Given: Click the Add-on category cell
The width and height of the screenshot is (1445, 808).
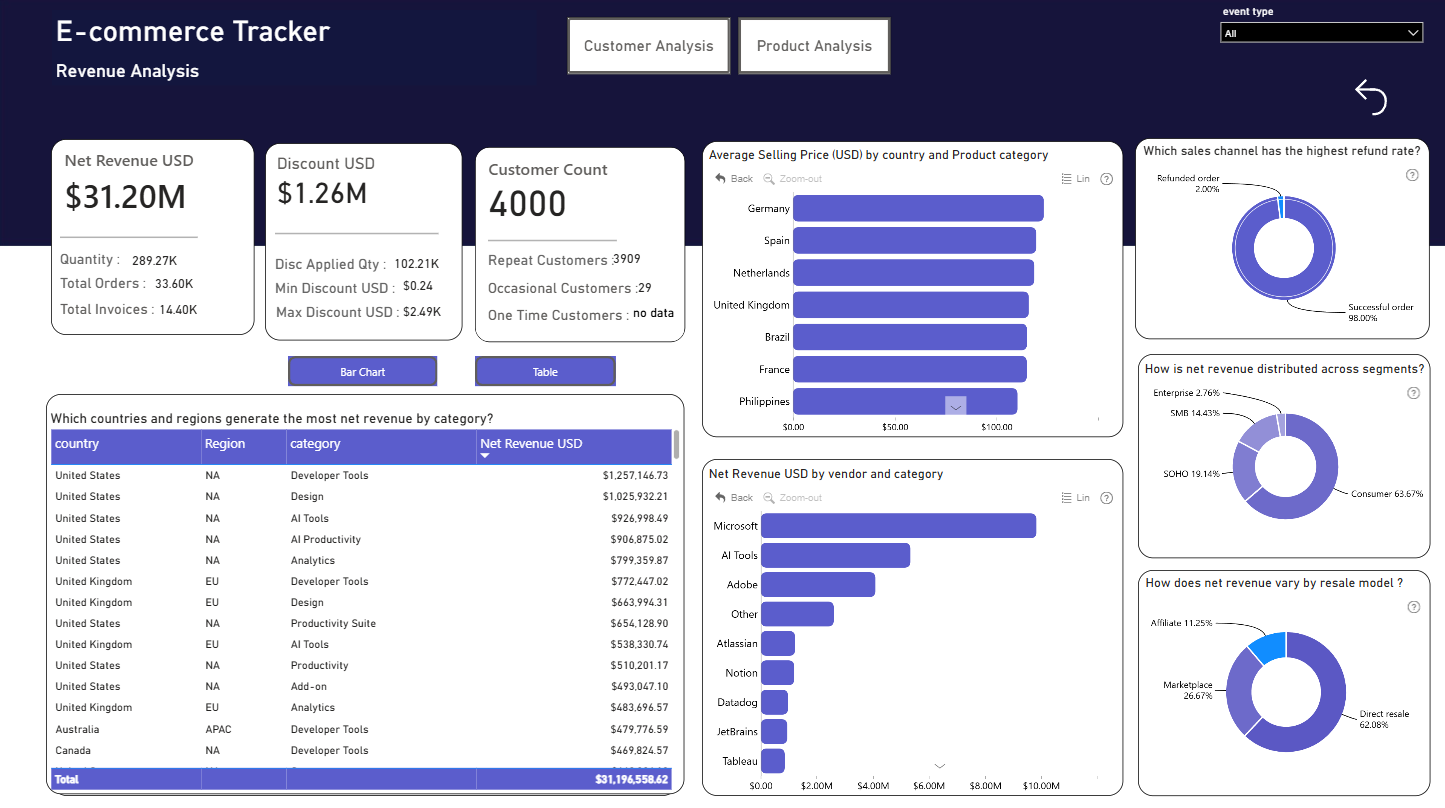Looking at the screenshot, I should pos(308,687).
